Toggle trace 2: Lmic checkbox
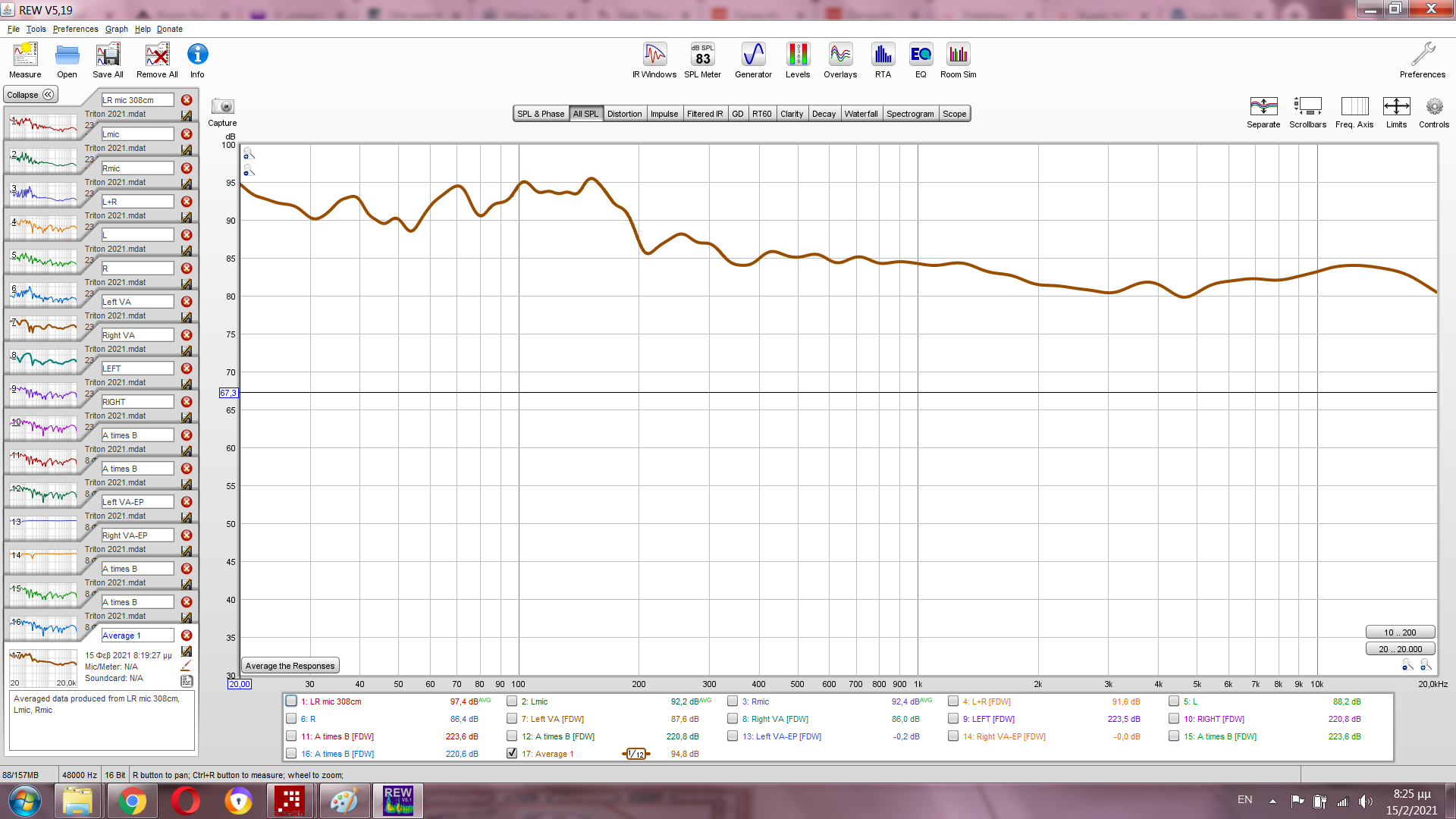The height and width of the screenshot is (819, 1456). pos(512,701)
